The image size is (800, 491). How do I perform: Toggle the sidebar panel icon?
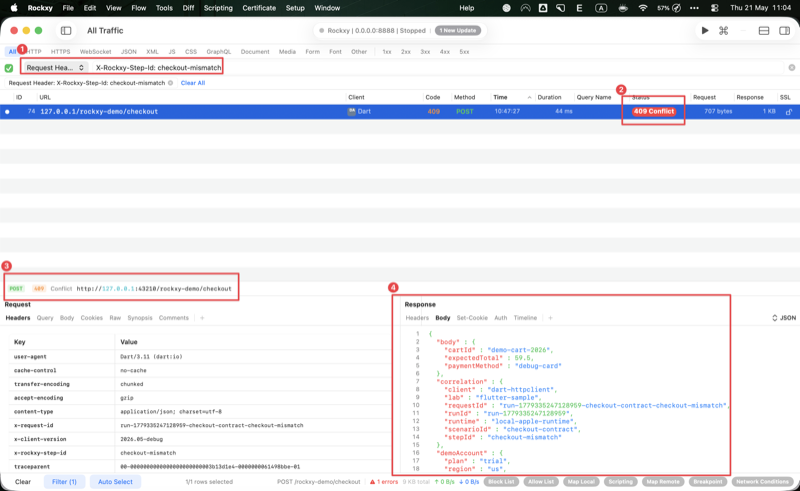(66, 31)
